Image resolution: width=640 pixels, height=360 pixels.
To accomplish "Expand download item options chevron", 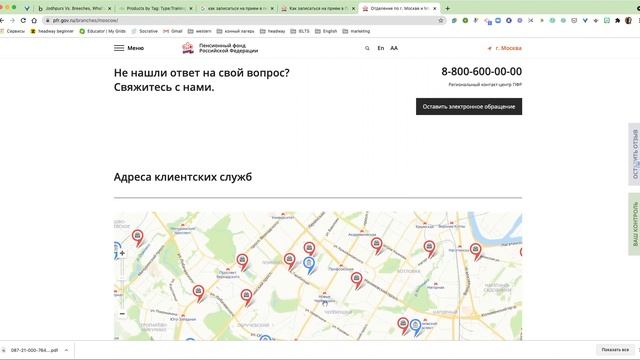I will [66, 350].
